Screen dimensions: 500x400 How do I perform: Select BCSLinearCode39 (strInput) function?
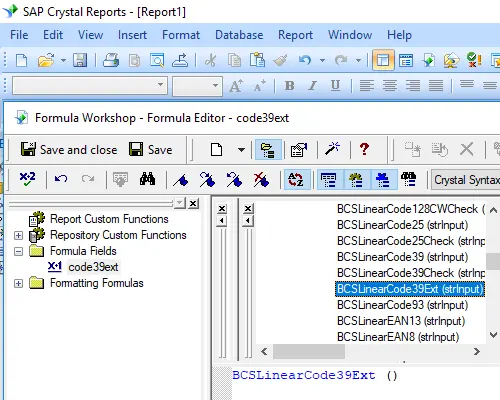coord(402,257)
